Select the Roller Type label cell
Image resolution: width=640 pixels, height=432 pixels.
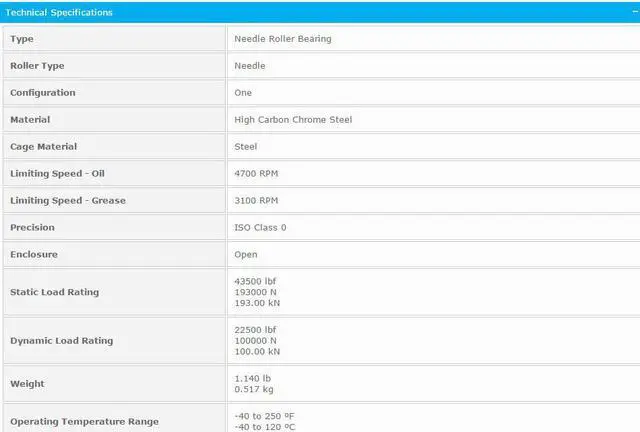coord(40,66)
